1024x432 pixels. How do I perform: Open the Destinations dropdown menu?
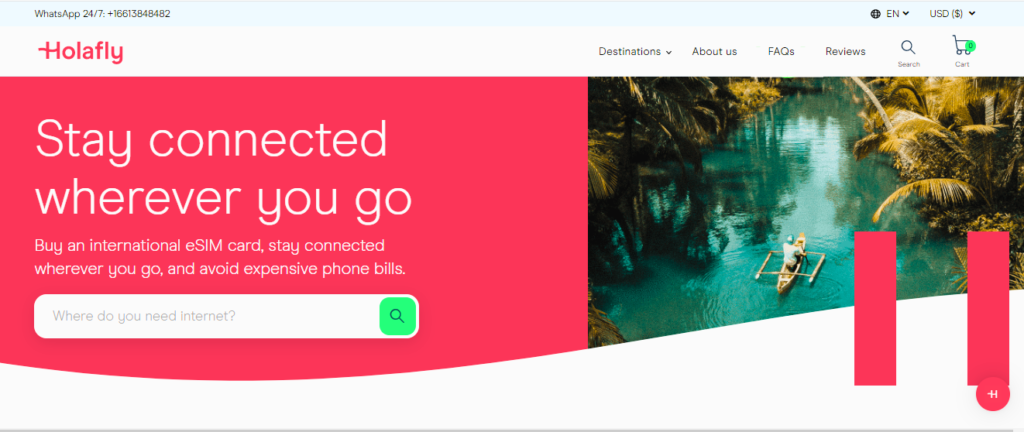(635, 52)
